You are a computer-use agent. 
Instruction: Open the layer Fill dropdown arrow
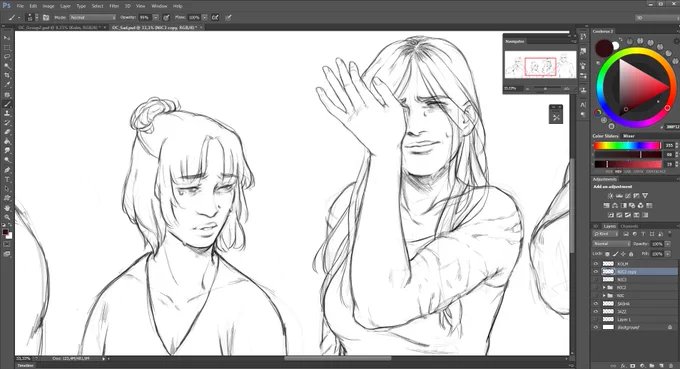pos(668,254)
